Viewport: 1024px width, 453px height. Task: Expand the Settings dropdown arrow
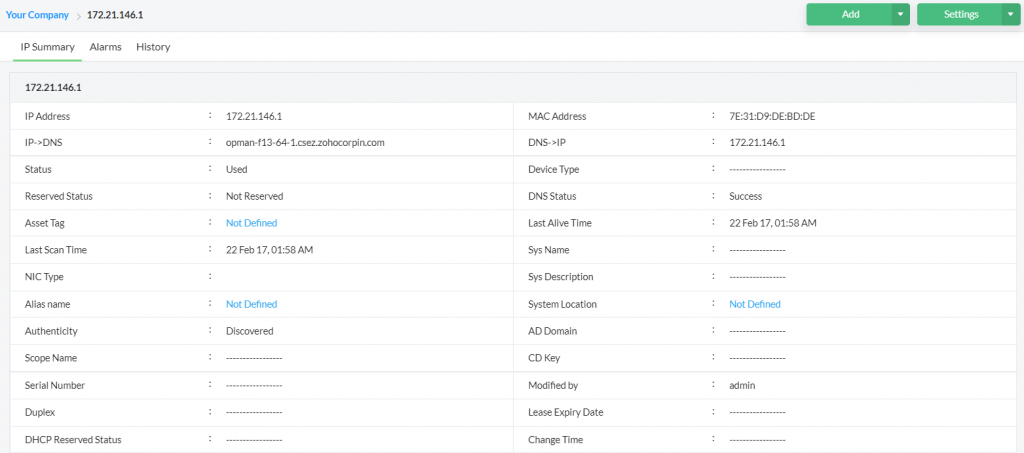(x=1011, y=14)
